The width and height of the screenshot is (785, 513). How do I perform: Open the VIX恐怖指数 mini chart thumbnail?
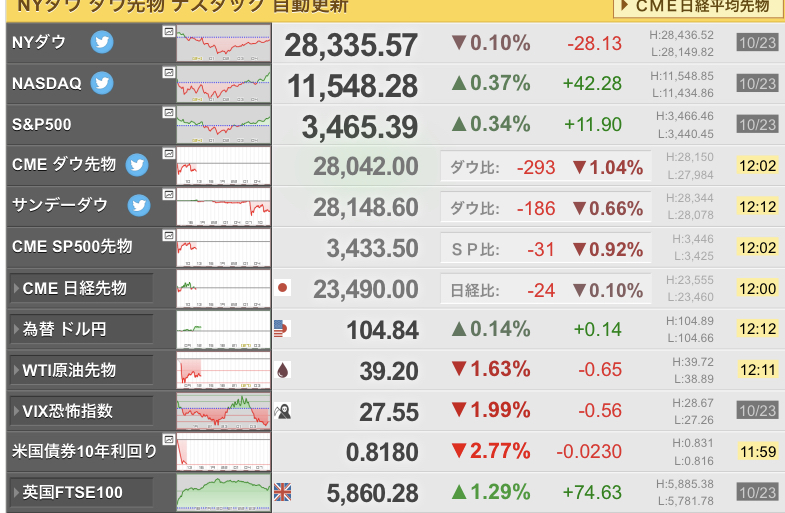(x=224, y=411)
